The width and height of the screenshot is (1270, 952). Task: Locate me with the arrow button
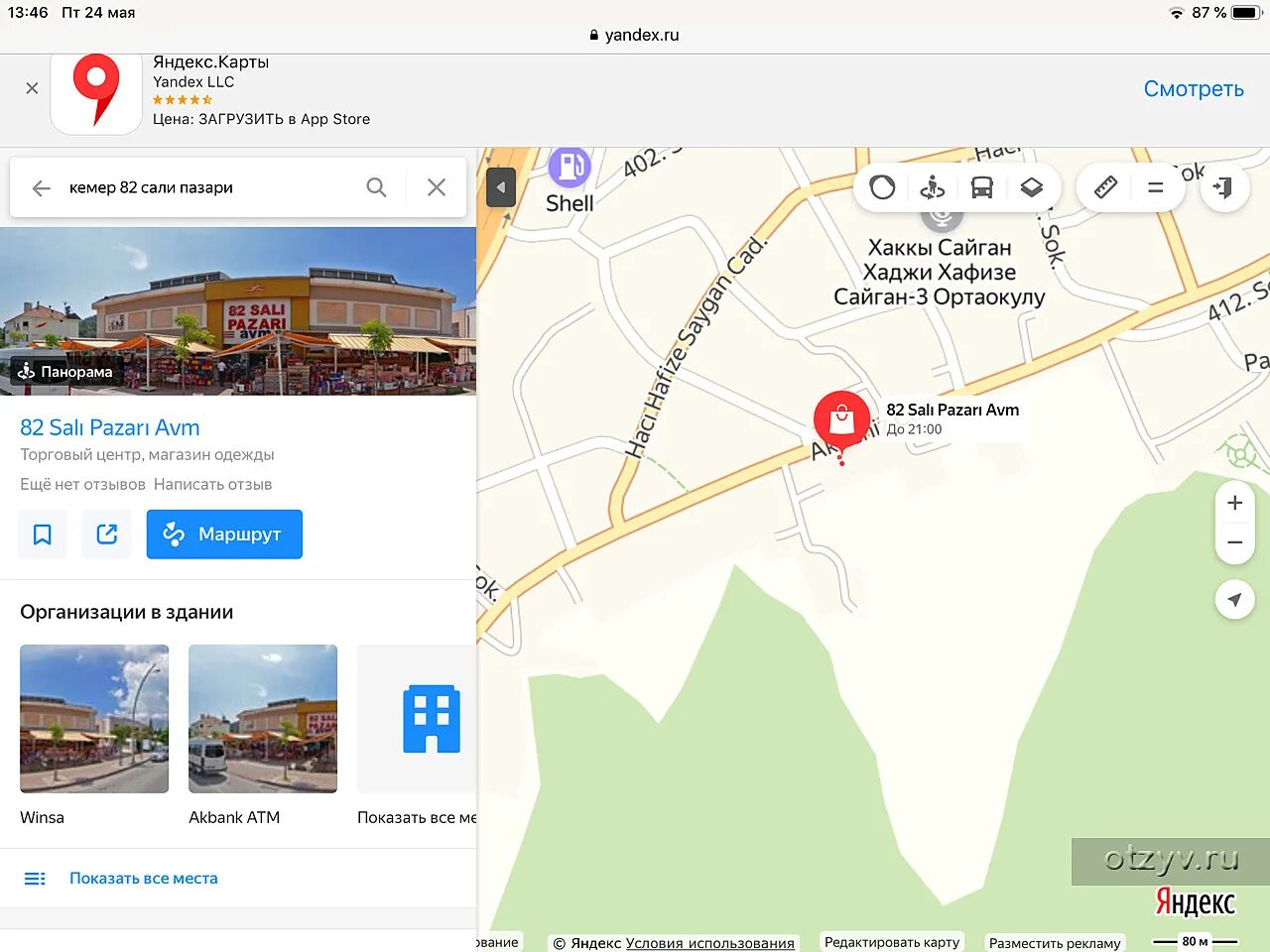(x=1234, y=600)
